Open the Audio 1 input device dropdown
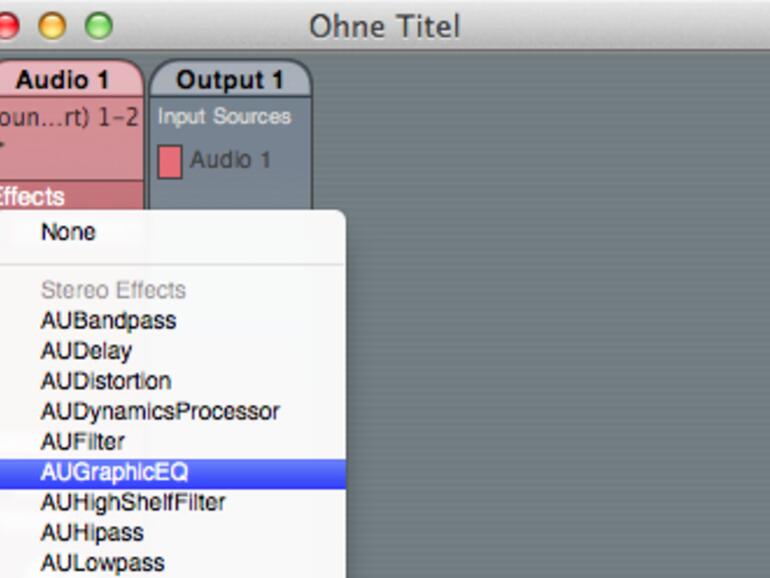Viewport: 770px width, 578px height. (x=68, y=118)
